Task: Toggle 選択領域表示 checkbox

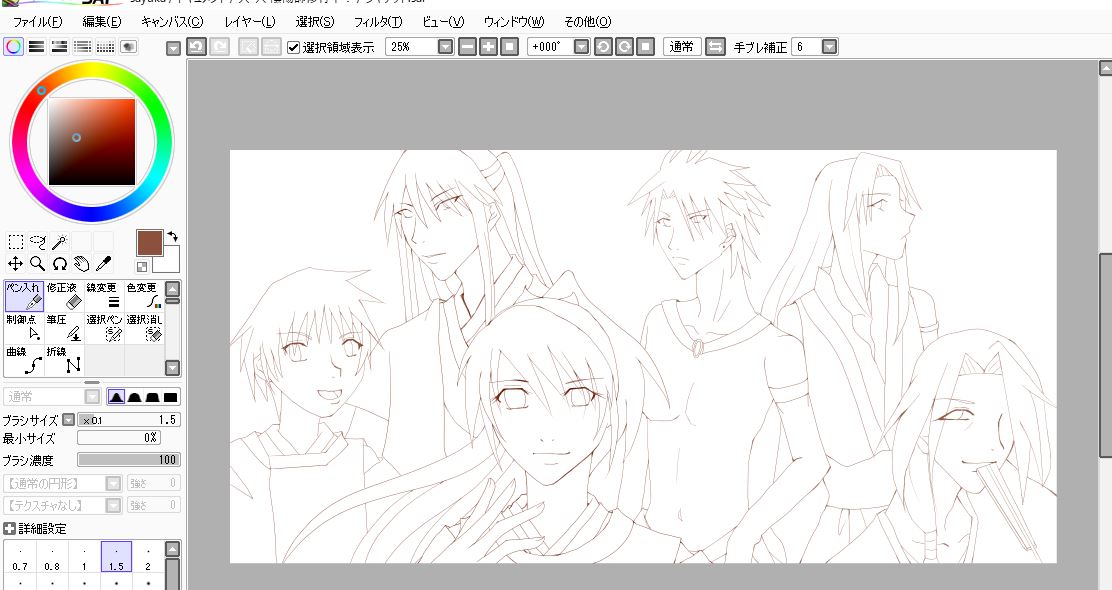Action: tap(294, 47)
